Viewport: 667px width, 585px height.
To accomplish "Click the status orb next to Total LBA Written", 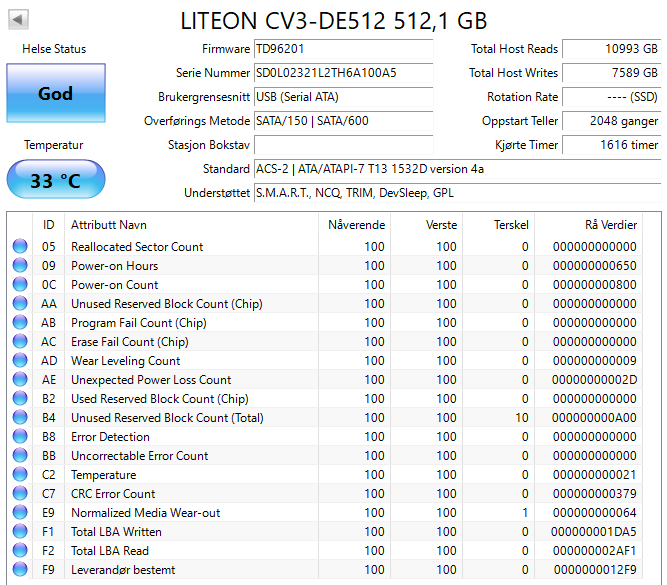I will coord(20,532).
